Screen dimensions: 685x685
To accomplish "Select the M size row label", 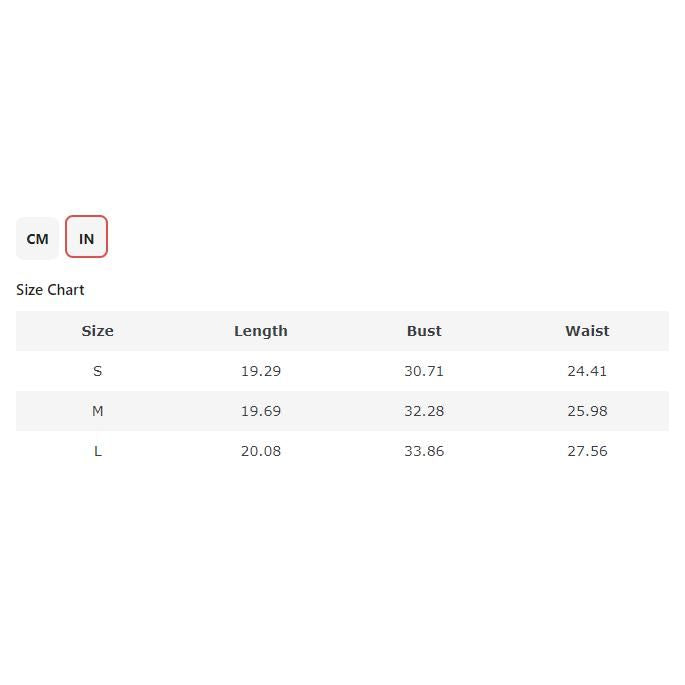I will click(x=97, y=411).
